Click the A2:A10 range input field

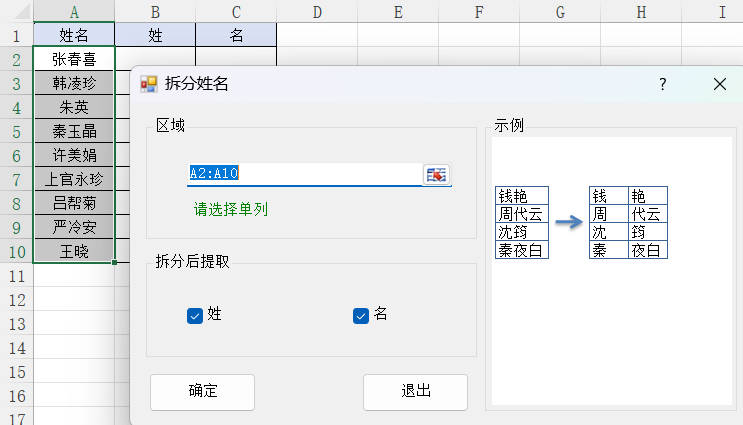point(303,174)
